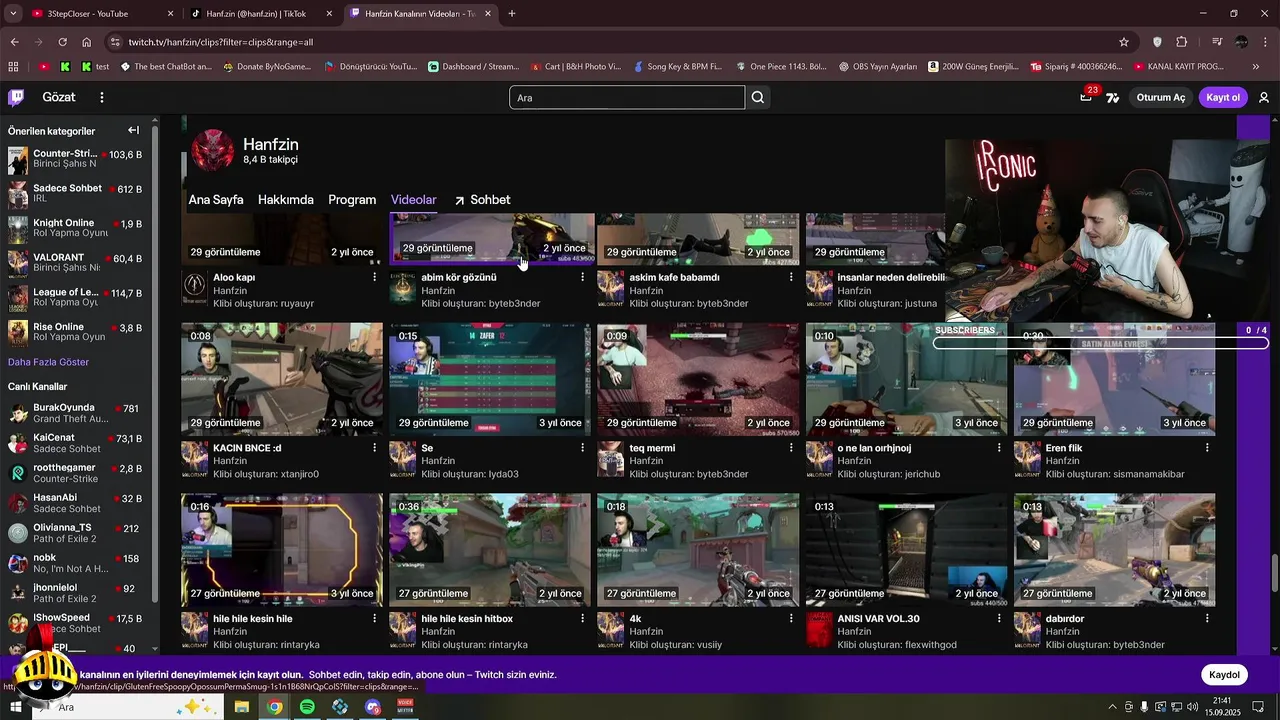The width and height of the screenshot is (1280, 720).
Task: Open the Knight Online category in sidebar
Action: 75,229
